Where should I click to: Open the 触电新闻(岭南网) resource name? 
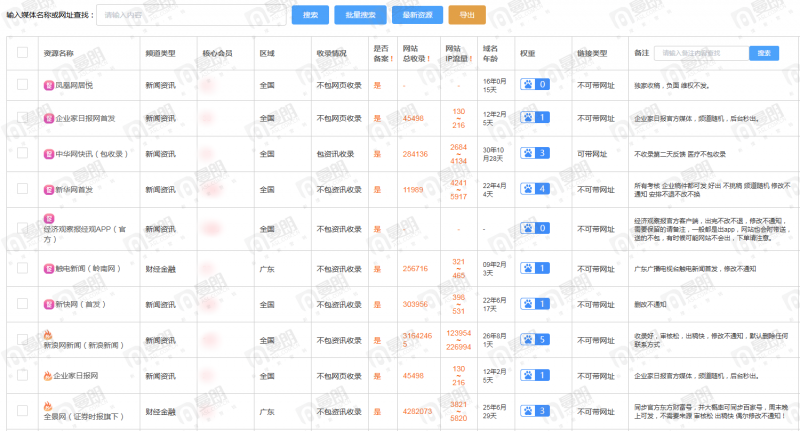pyautogui.click(x=88, y=268)
